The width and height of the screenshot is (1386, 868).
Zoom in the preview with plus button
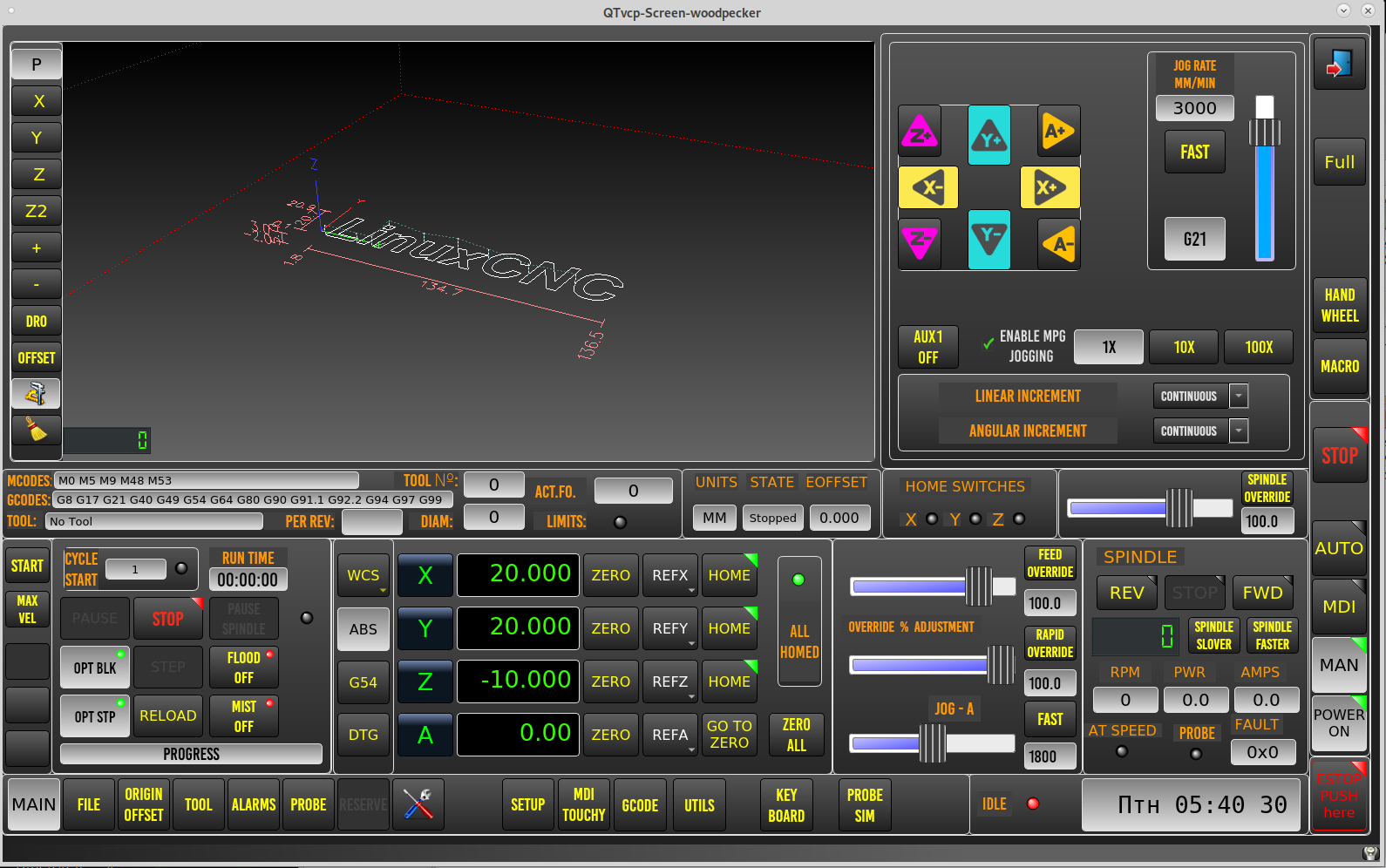(36, 248)
